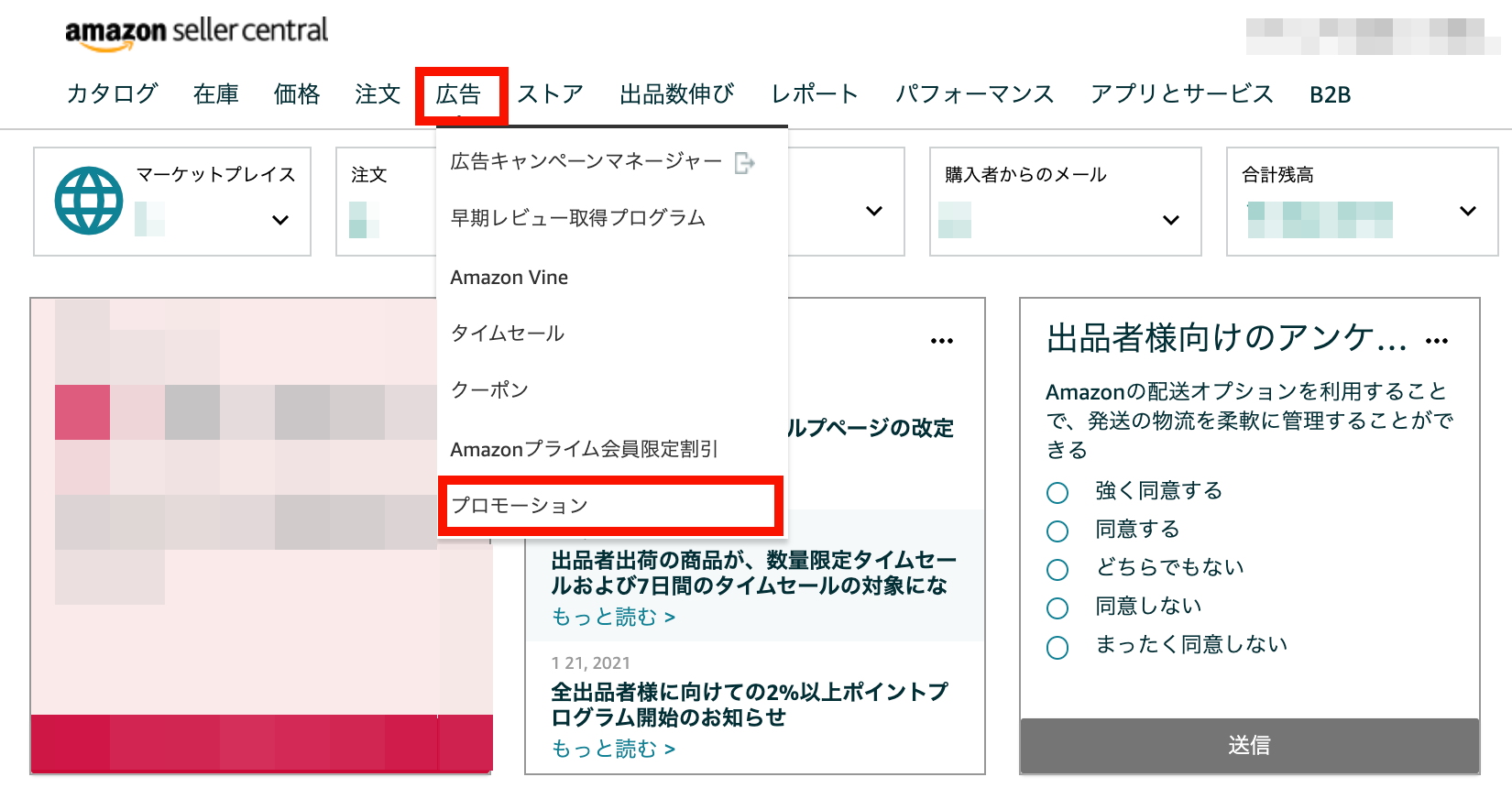Choose 広告キャンペーンマネージャー from the dropdown
Image resolution: width=1512 pixels, height=799 pixels.
pos(586,162)
